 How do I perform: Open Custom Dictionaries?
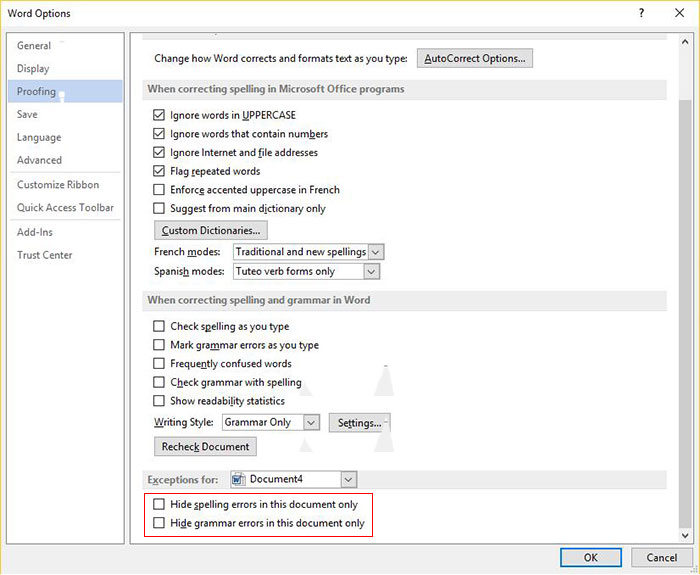(x=211, y=230)
